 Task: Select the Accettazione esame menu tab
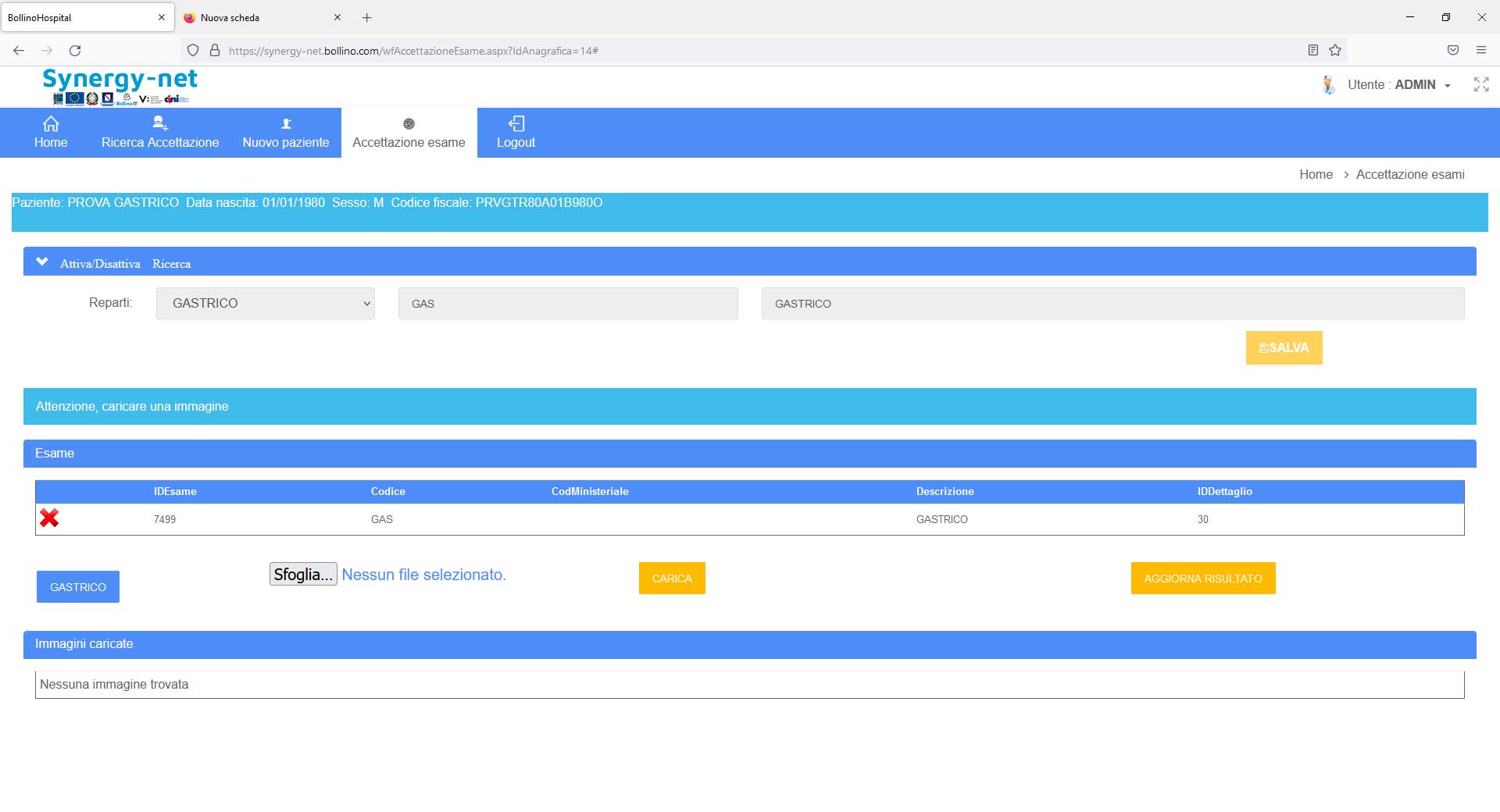click(x=409, y=133)
